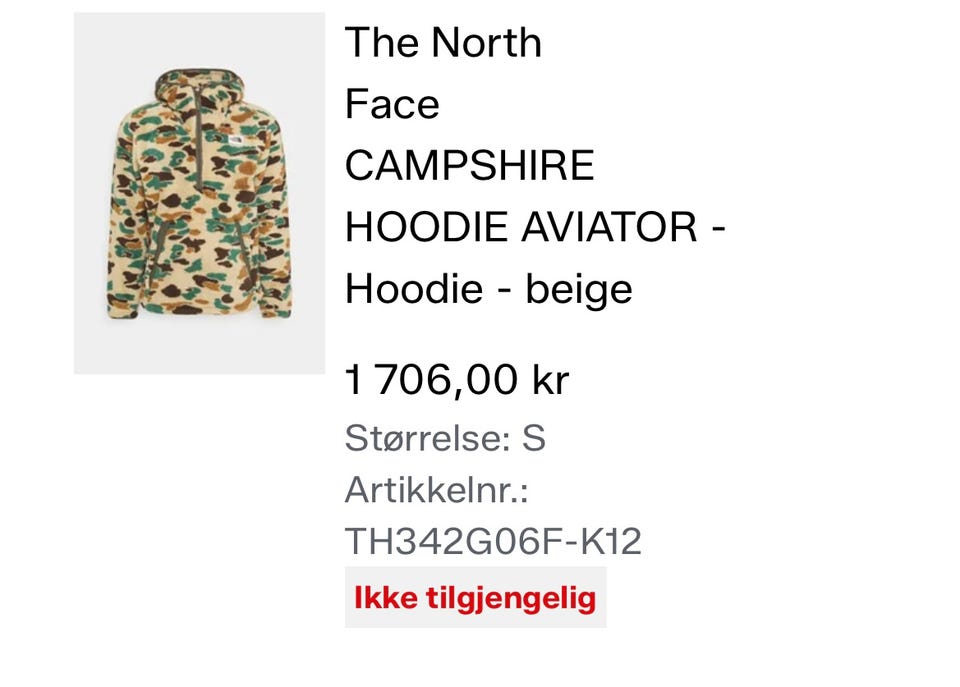Click the 'Hoodie - beige' description text
The width and height of the screenshot is (960, 687).
coord(489,288)
